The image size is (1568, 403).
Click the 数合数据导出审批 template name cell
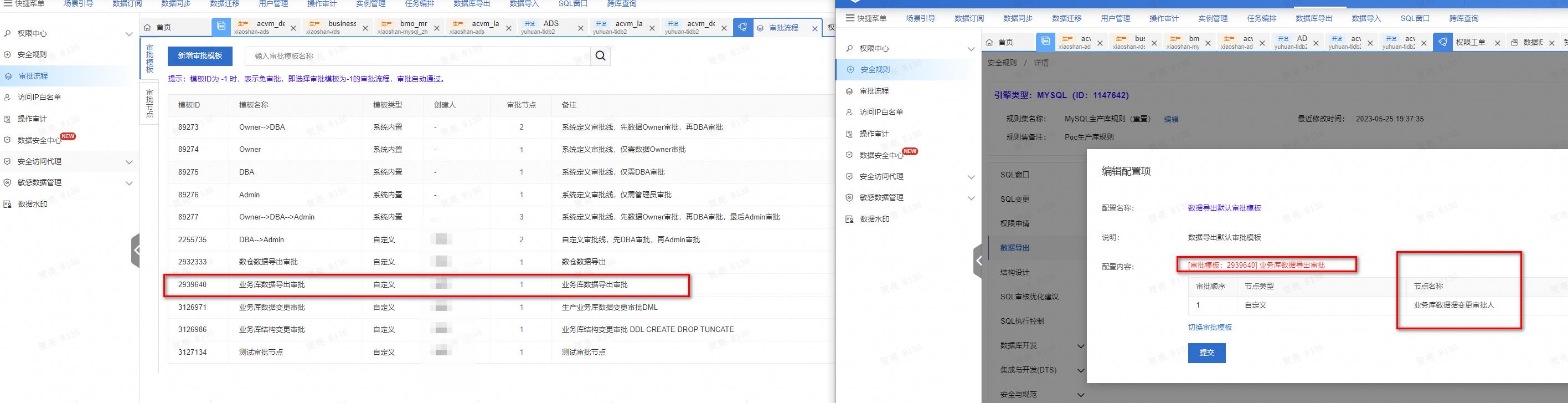[268, 262]
